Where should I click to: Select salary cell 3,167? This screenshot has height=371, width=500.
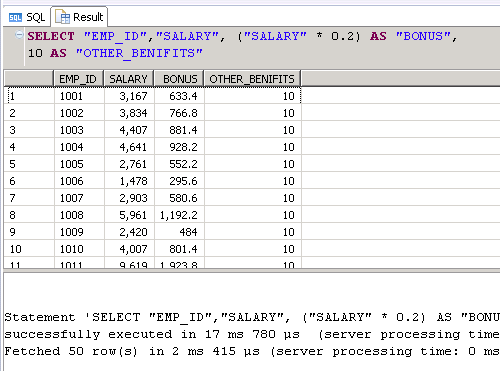129,96
